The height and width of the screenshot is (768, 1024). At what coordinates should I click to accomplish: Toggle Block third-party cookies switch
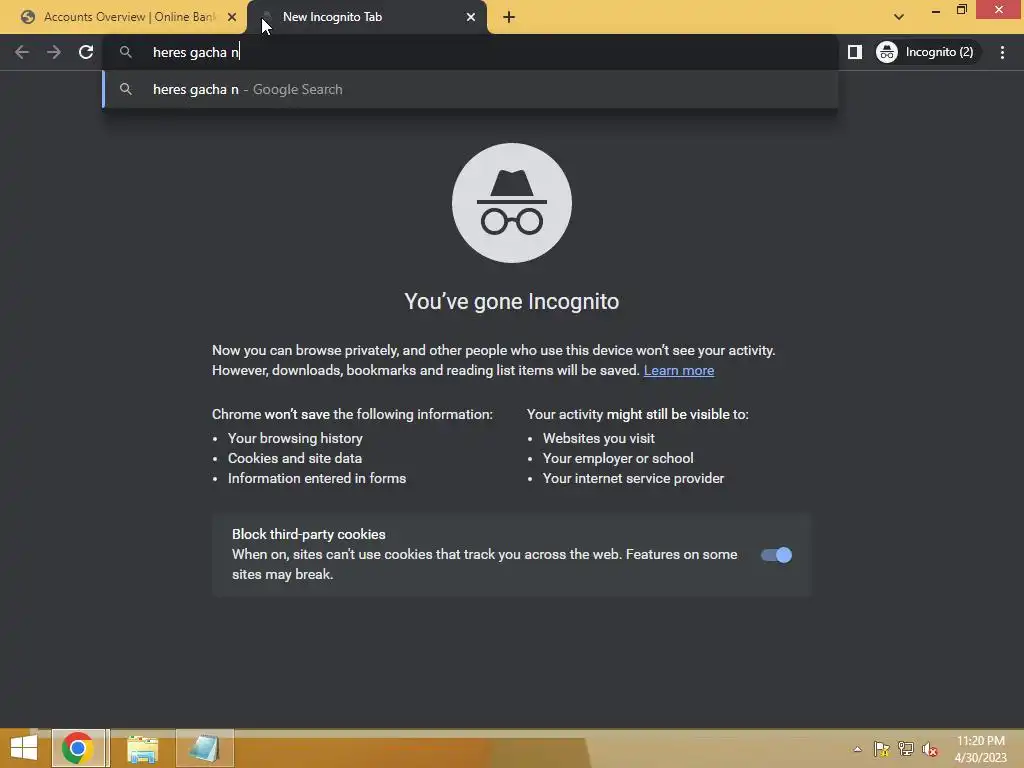tap(776, 555)
